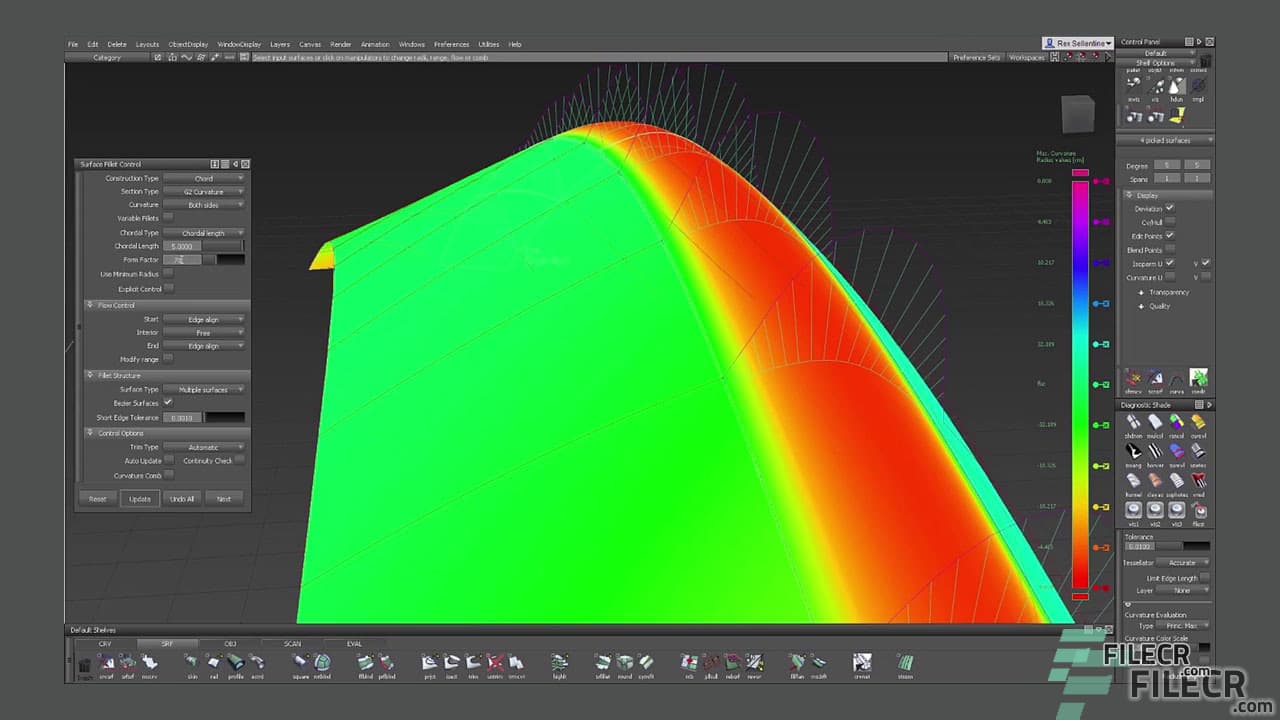Screen dimensions: 1280x720
Task: Select the Skin surface tool
Action: (193, 663)
